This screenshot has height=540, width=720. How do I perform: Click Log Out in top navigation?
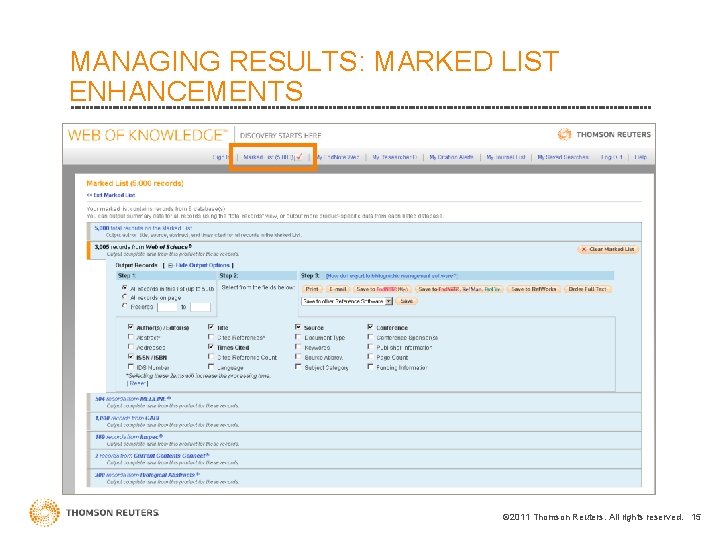click(x=612, y=157)
